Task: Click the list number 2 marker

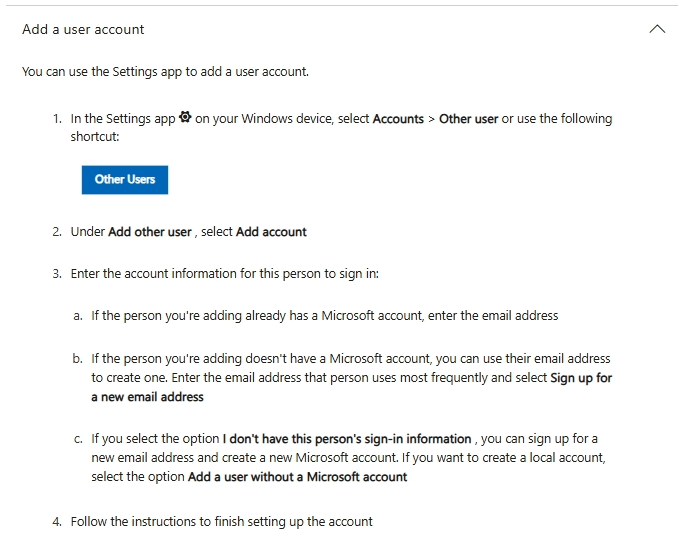Action: click(57, 232)
